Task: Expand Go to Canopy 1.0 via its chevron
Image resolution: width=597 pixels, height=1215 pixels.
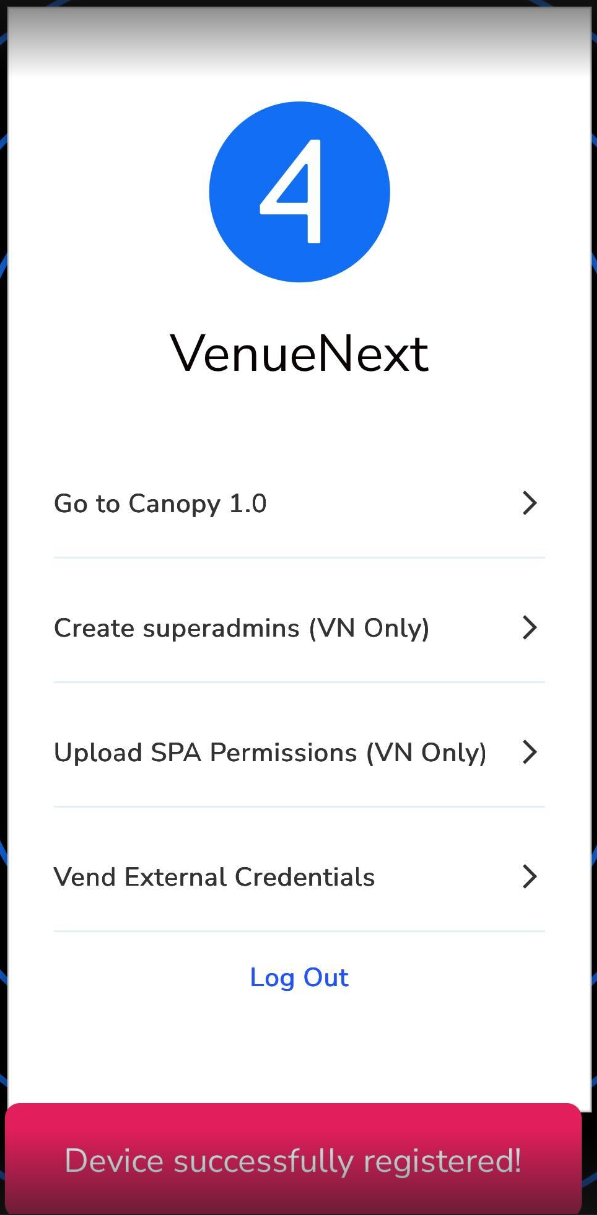Action: 530,503
